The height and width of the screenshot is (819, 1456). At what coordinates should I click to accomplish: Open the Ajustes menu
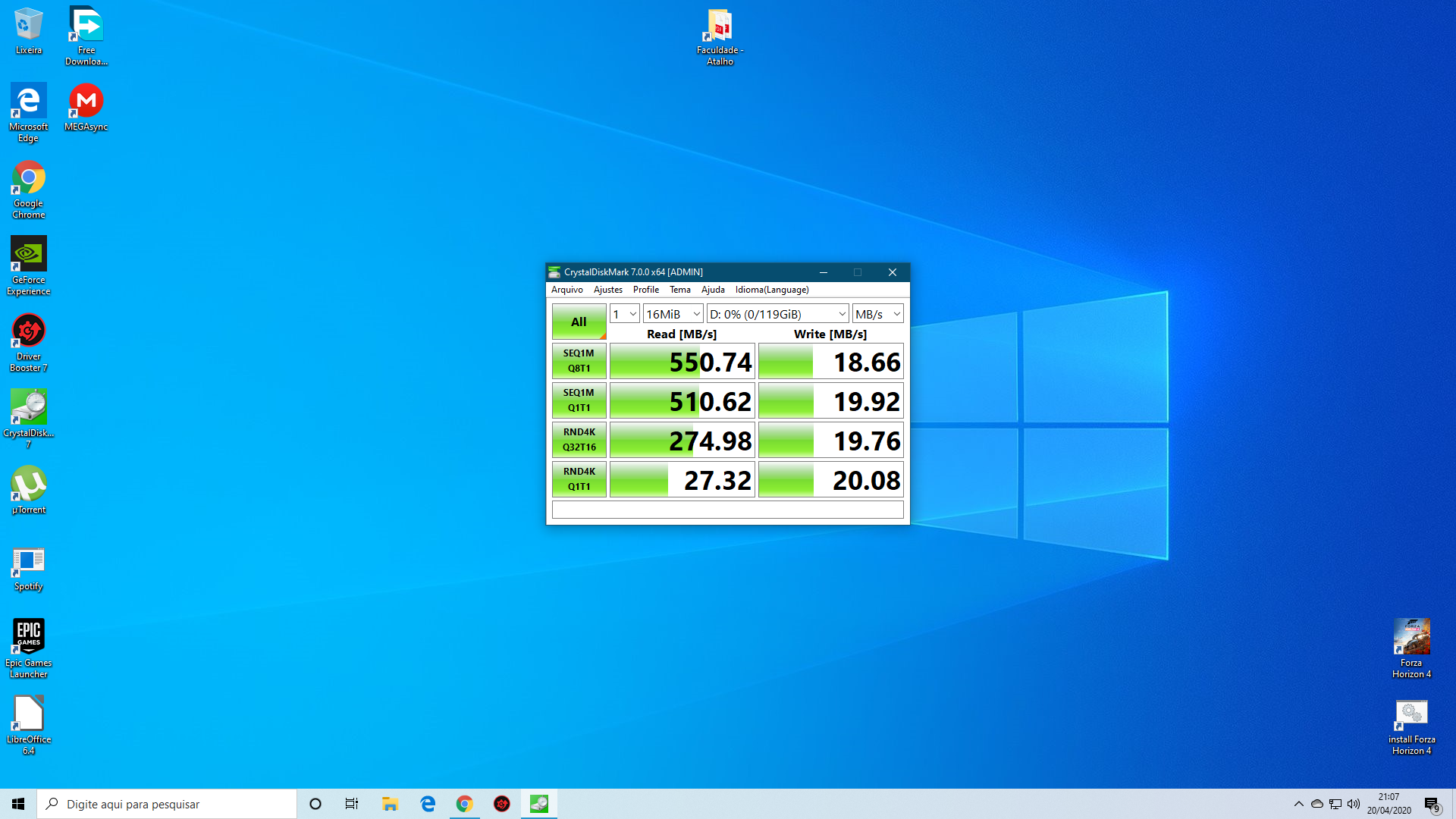point(608,290)
